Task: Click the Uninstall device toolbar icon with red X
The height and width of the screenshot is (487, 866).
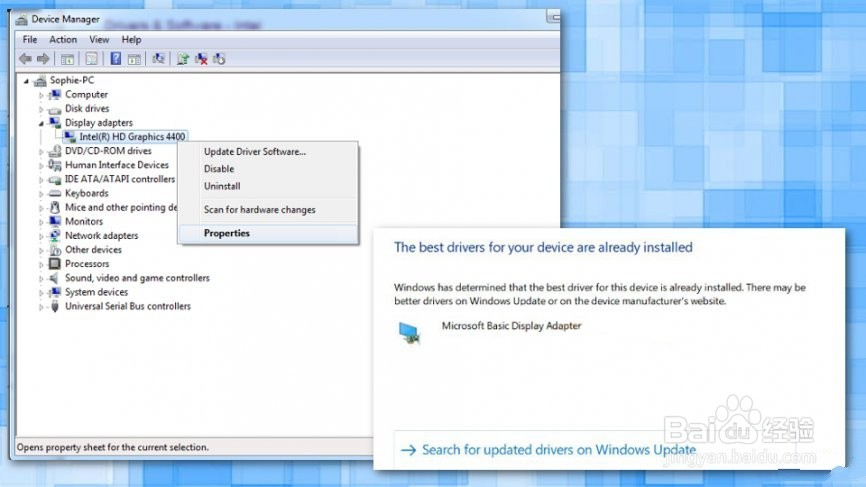Action: click(x=201, y=59)
